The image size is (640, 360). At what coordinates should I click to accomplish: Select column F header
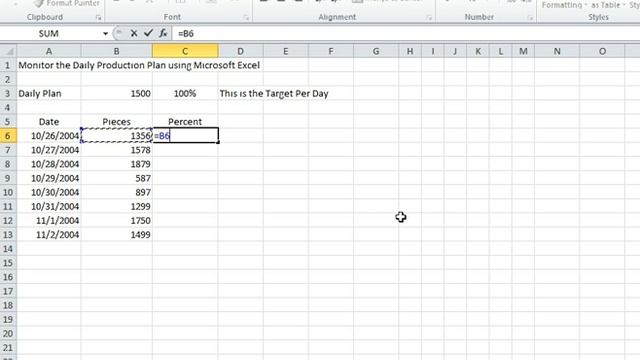coord(331,51)
